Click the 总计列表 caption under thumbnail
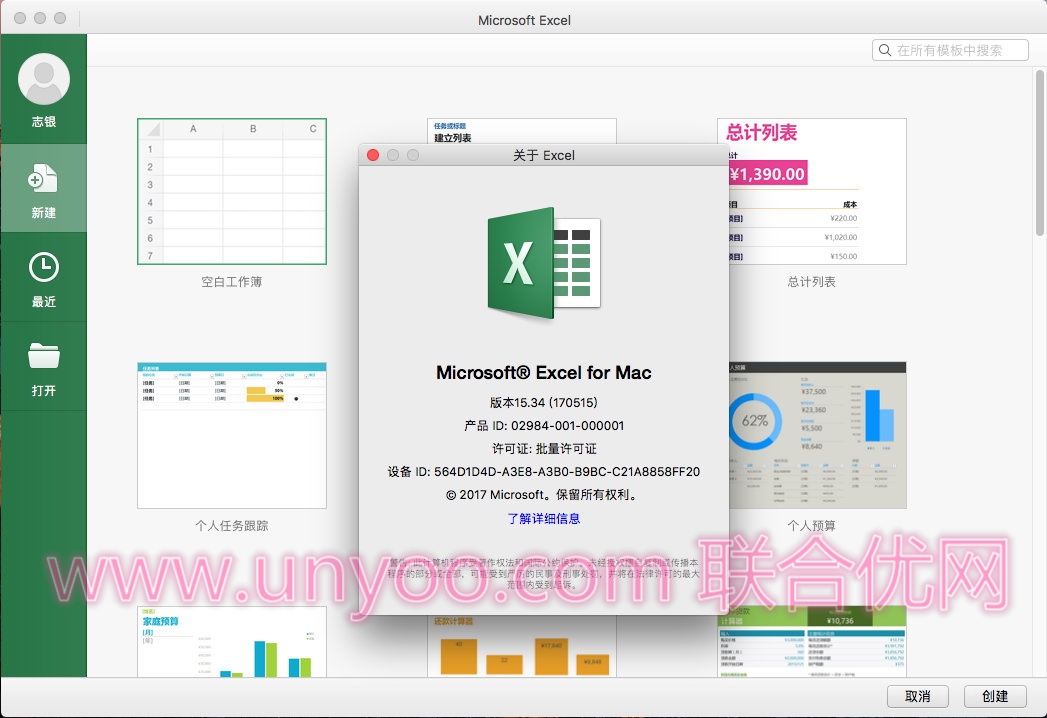 click(x=811, y=282)
